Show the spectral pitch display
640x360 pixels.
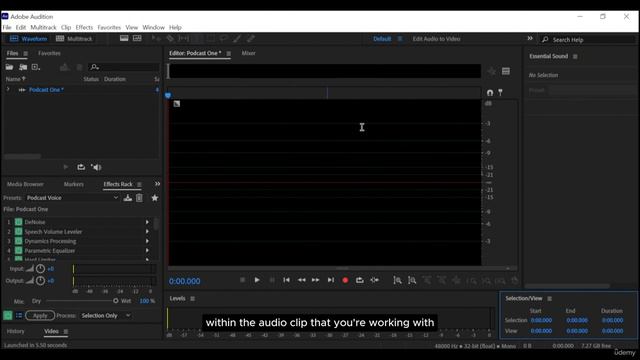137,38
